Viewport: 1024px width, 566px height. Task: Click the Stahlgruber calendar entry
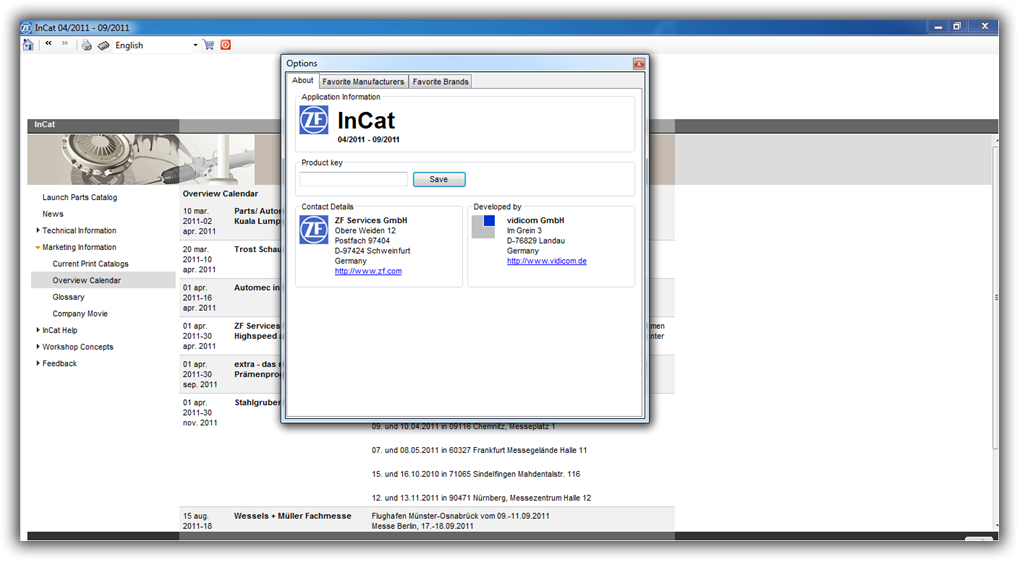coord(257,403)
